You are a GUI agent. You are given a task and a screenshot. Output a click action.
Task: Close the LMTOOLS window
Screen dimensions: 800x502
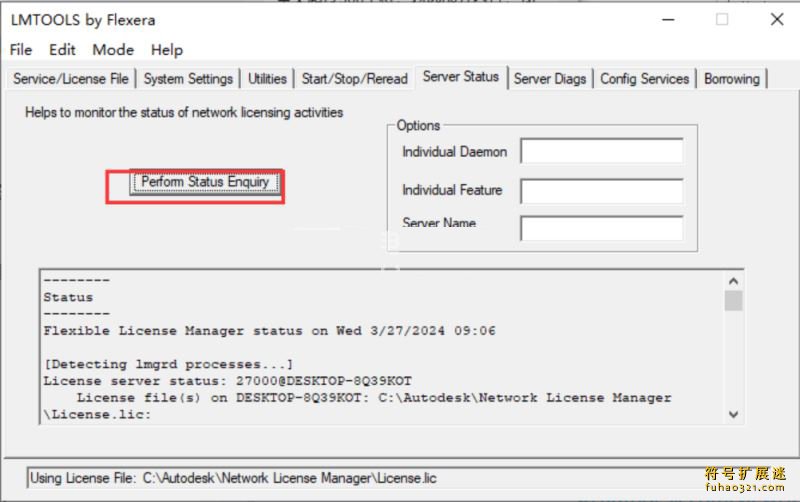point(777,20)
